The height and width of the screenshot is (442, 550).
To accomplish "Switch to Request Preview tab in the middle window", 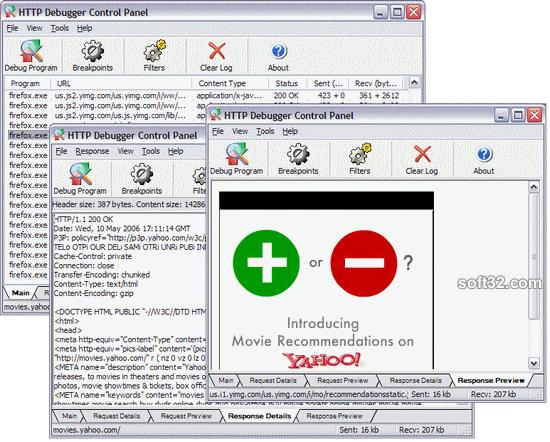I will (x=186, y=416).
